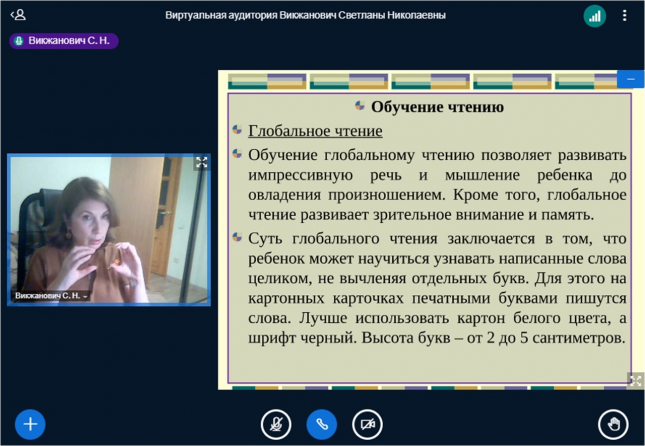
Task: Click the blue phone audio button
Action: click(x=322, y=424)
